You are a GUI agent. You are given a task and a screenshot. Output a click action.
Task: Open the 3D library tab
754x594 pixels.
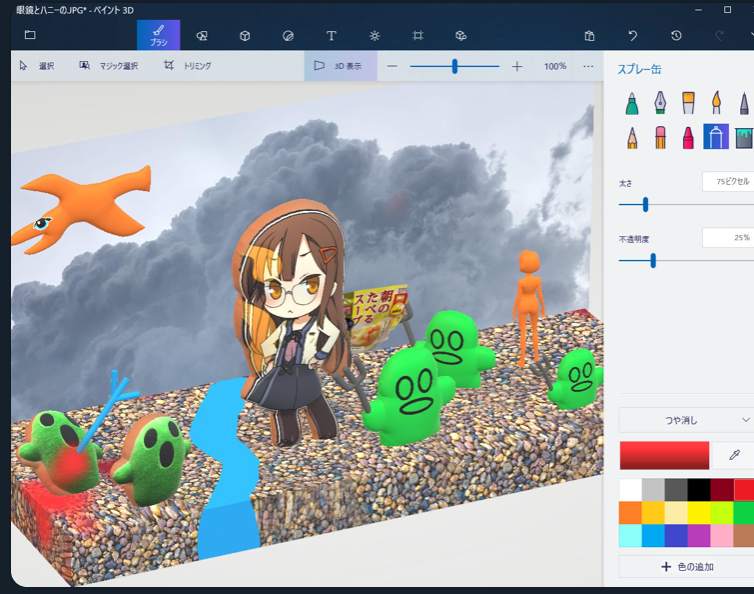[461, 36]
